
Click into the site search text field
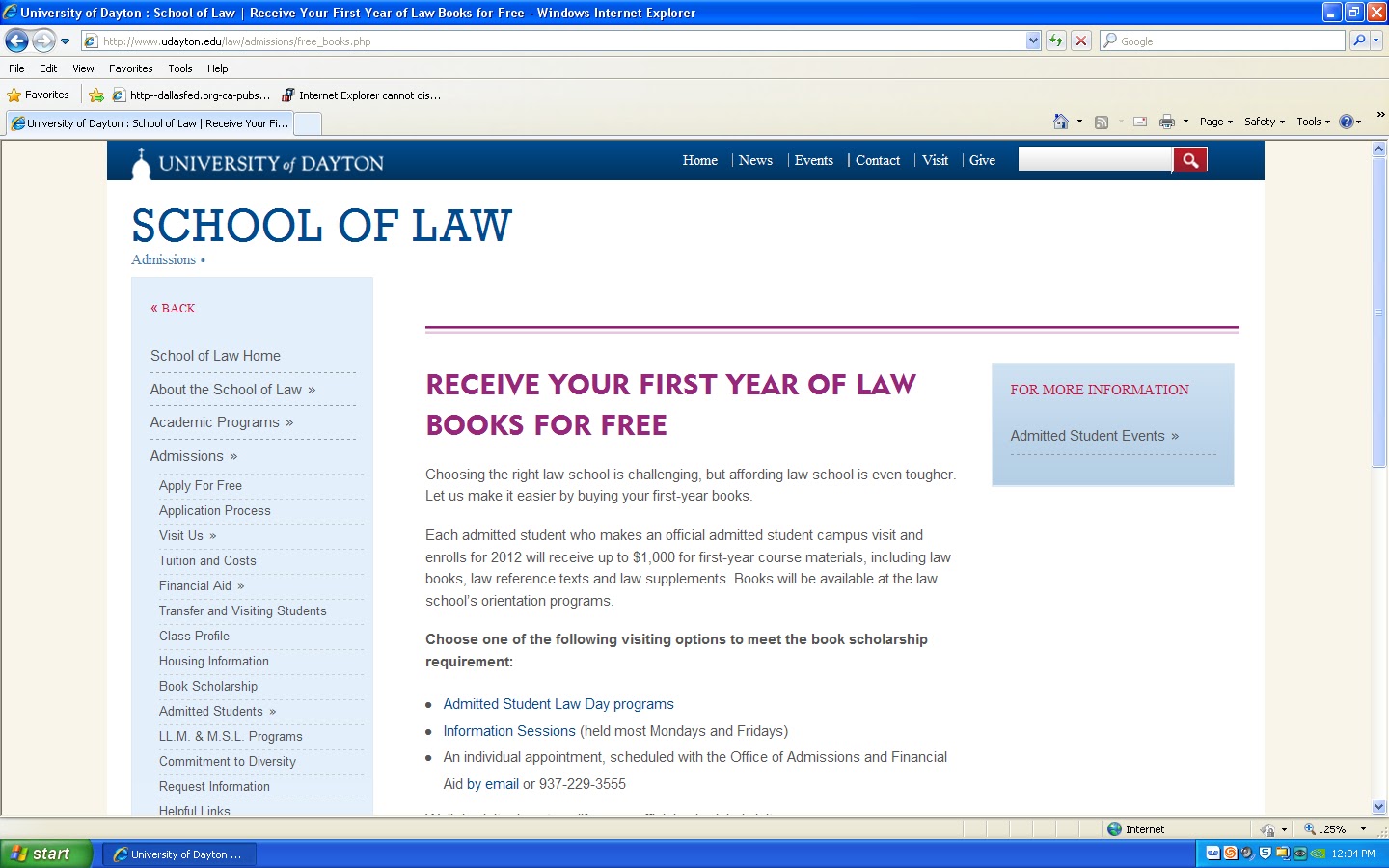(1095, 160)
